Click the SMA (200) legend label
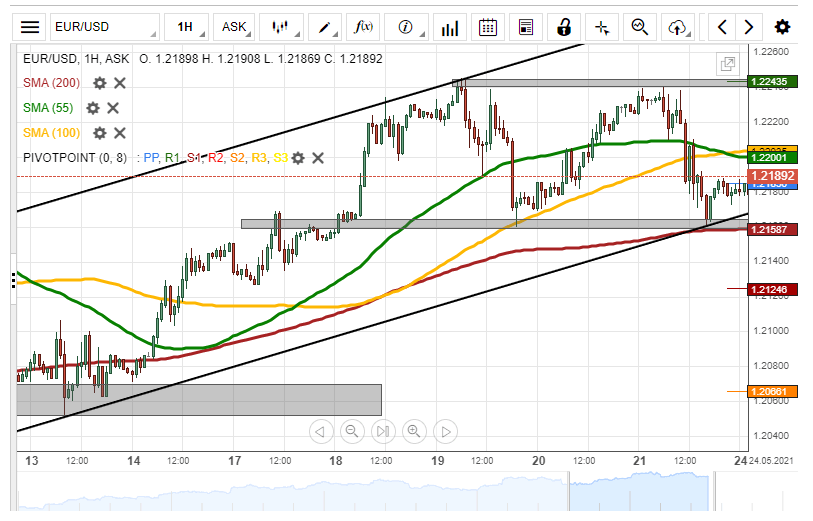The width and height of the screenshot is (813, 521). tap(51, 83)
